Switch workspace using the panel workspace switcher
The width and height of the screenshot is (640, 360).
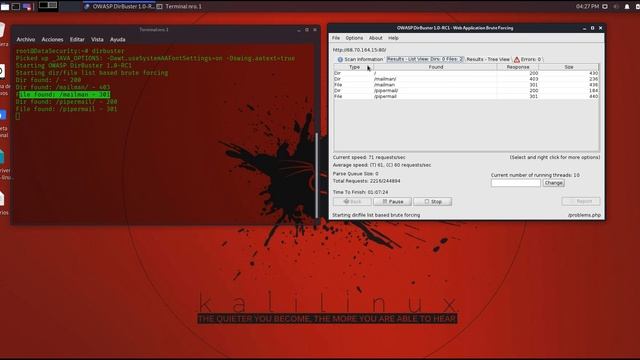pyautogui.click(x=48, y=6)
